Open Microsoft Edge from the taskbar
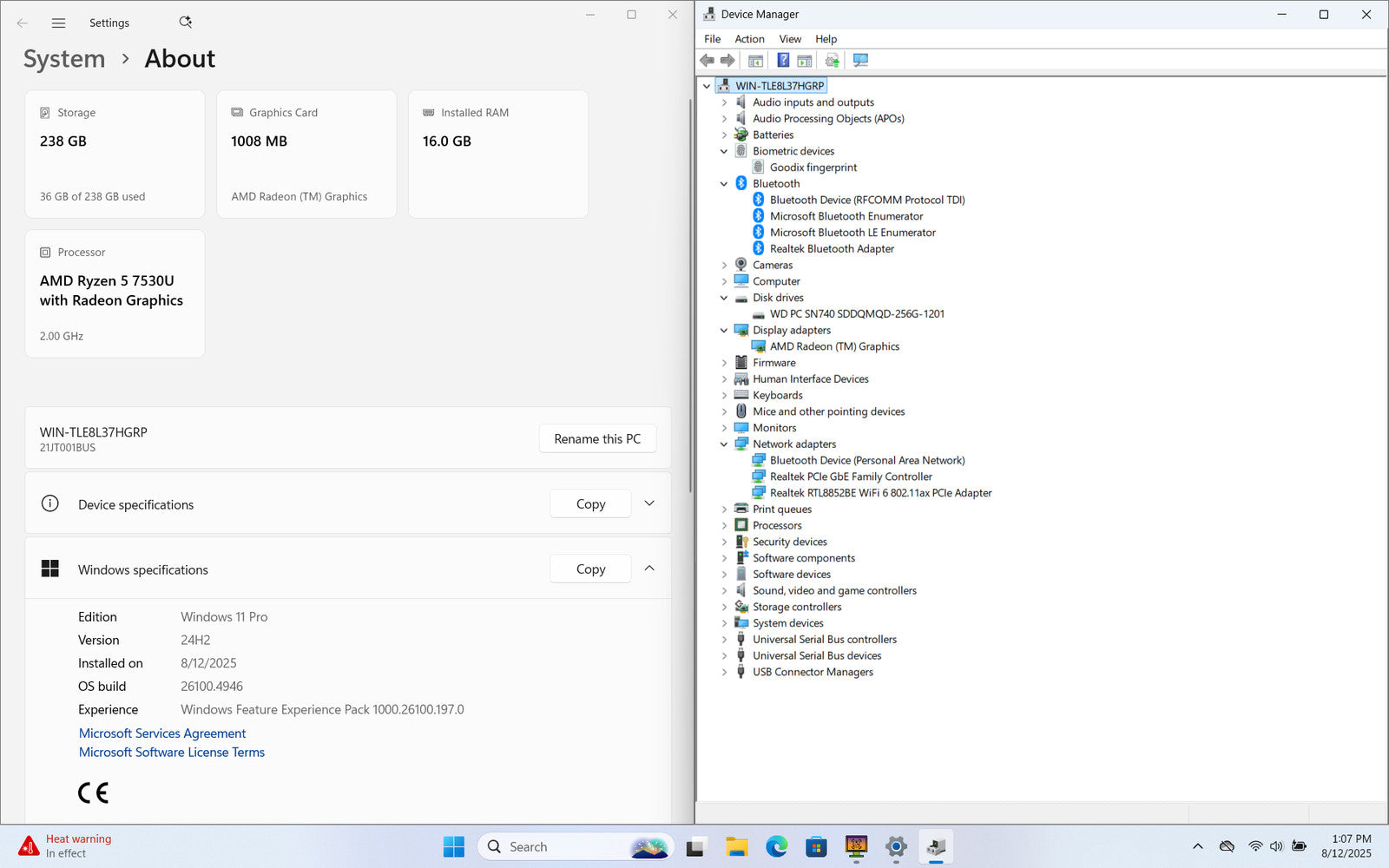 (776, 846)
